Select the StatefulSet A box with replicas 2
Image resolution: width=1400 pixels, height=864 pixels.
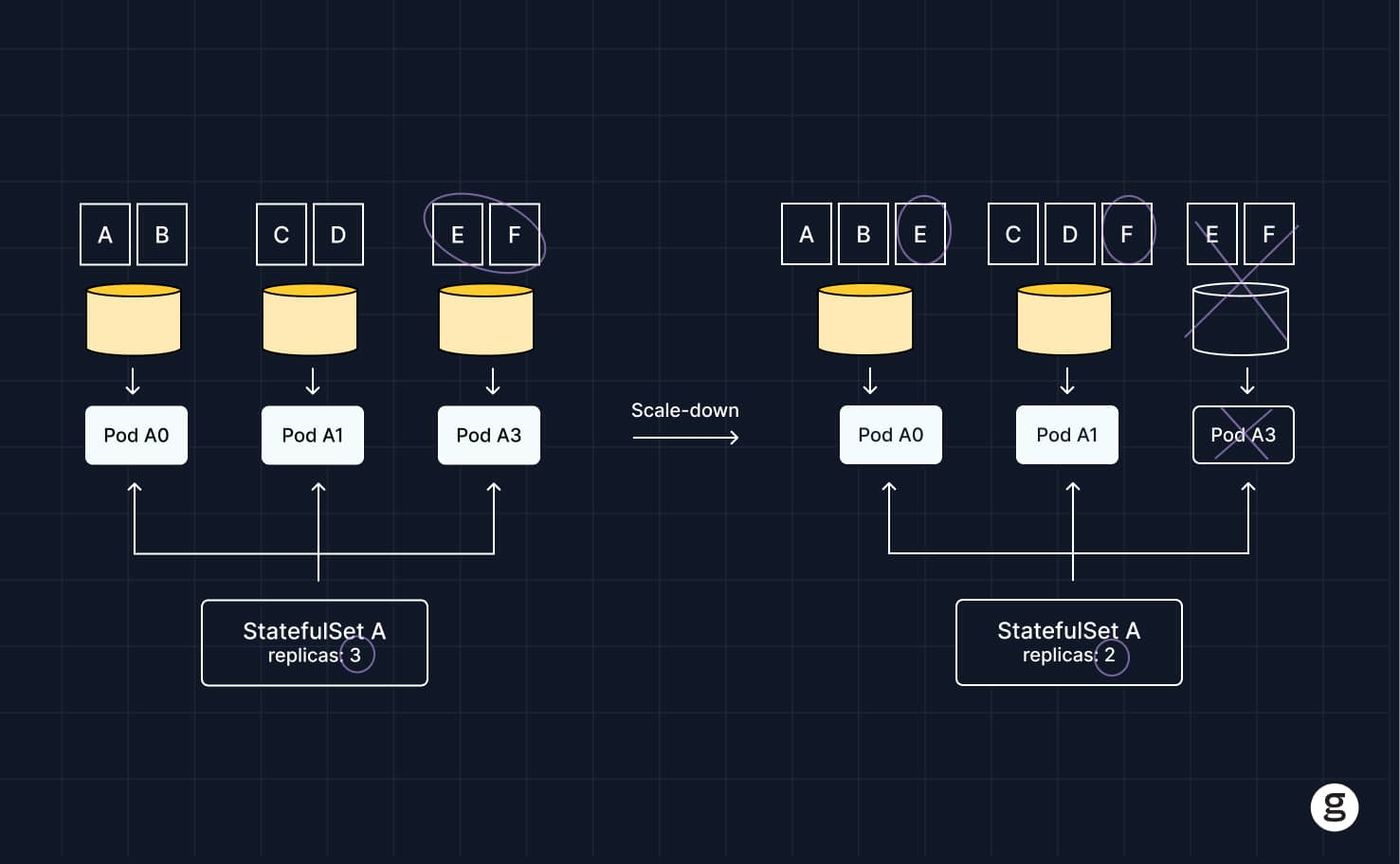1069,643
